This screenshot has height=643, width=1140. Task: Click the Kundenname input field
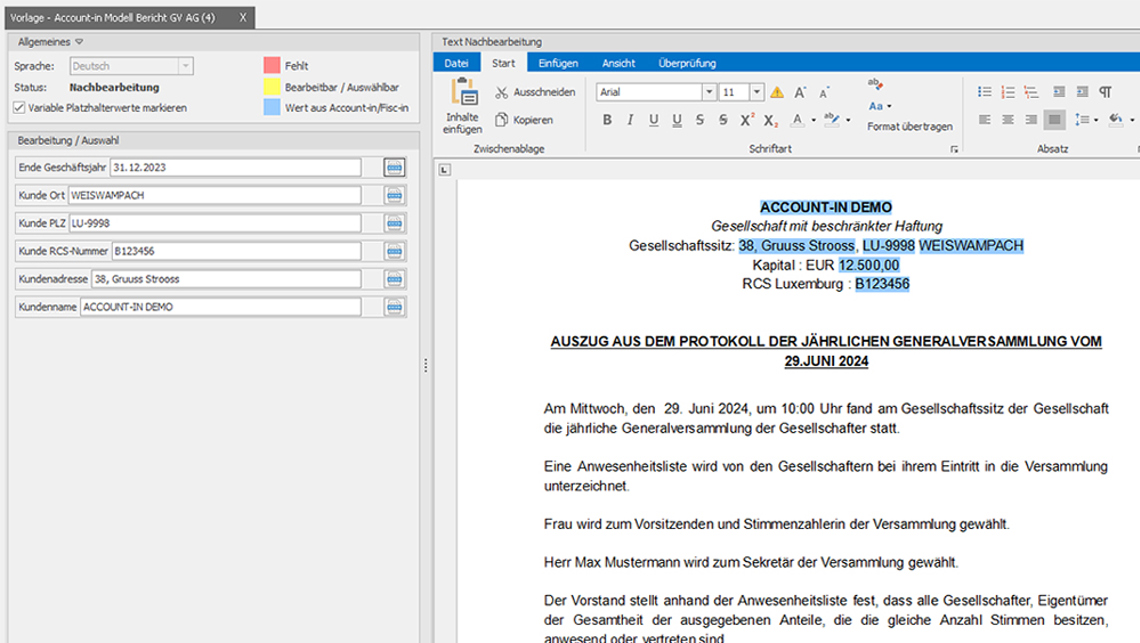coord(220,307)
